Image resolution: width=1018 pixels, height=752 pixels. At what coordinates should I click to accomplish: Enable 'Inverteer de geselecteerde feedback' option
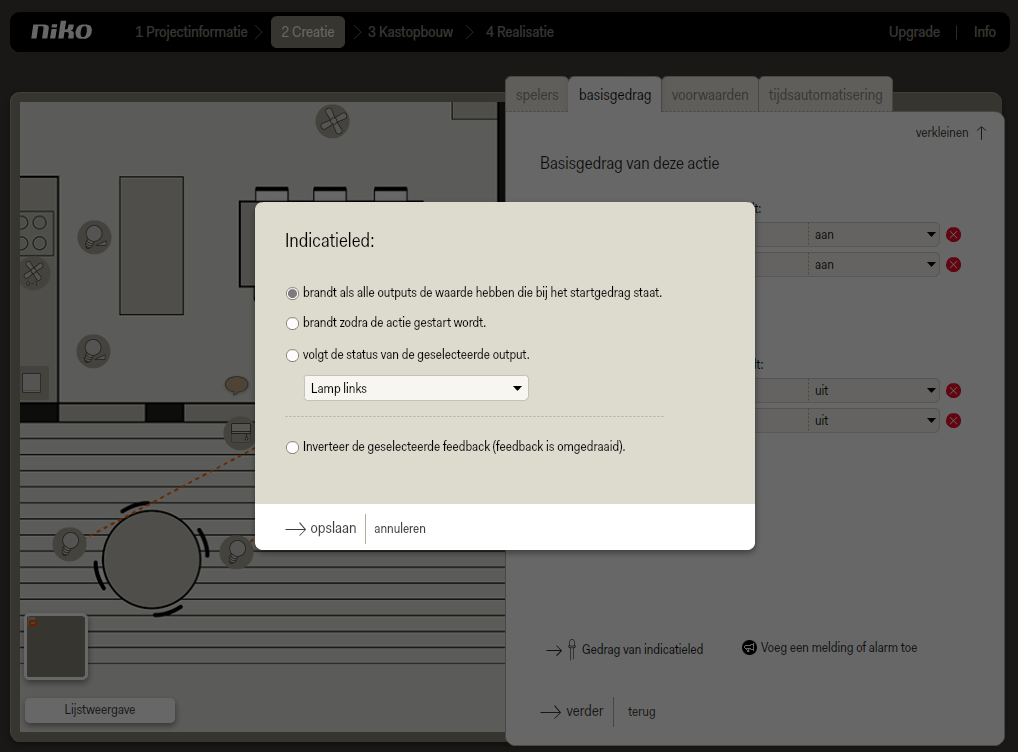click(292, 447)
